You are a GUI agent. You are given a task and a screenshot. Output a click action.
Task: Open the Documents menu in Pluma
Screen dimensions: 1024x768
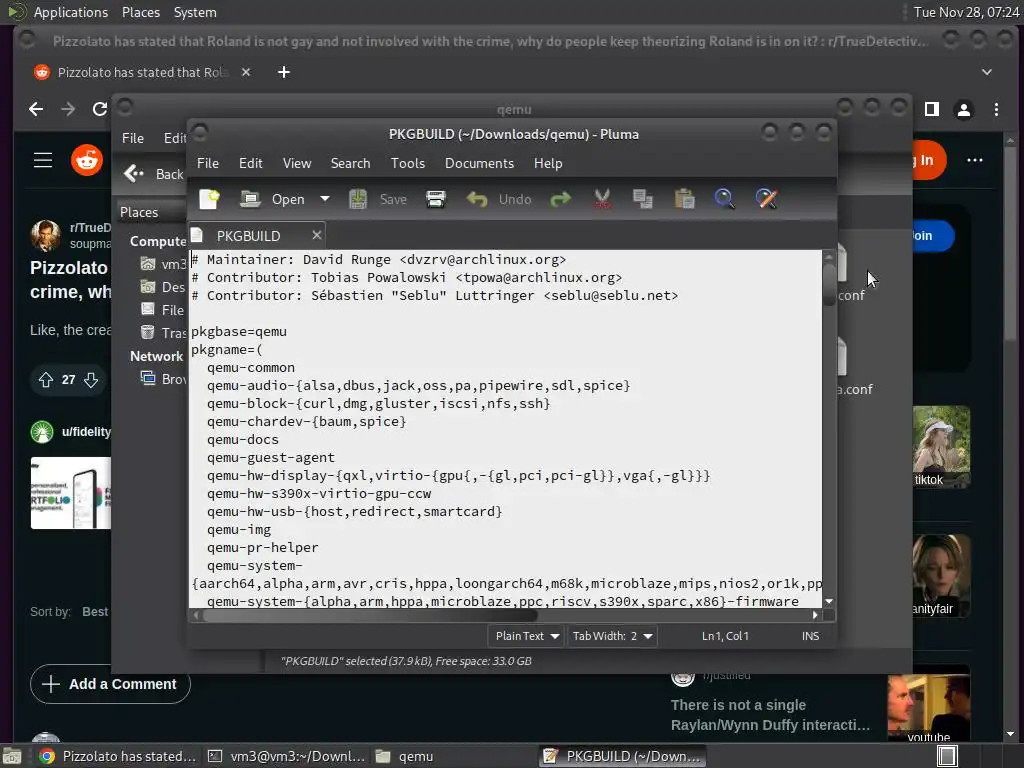coord(479,163)
